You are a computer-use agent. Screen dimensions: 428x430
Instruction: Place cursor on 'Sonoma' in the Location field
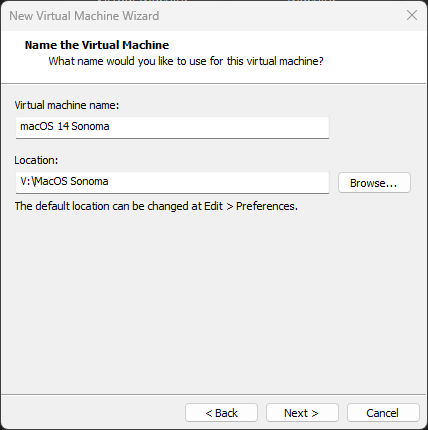(89, 182)
